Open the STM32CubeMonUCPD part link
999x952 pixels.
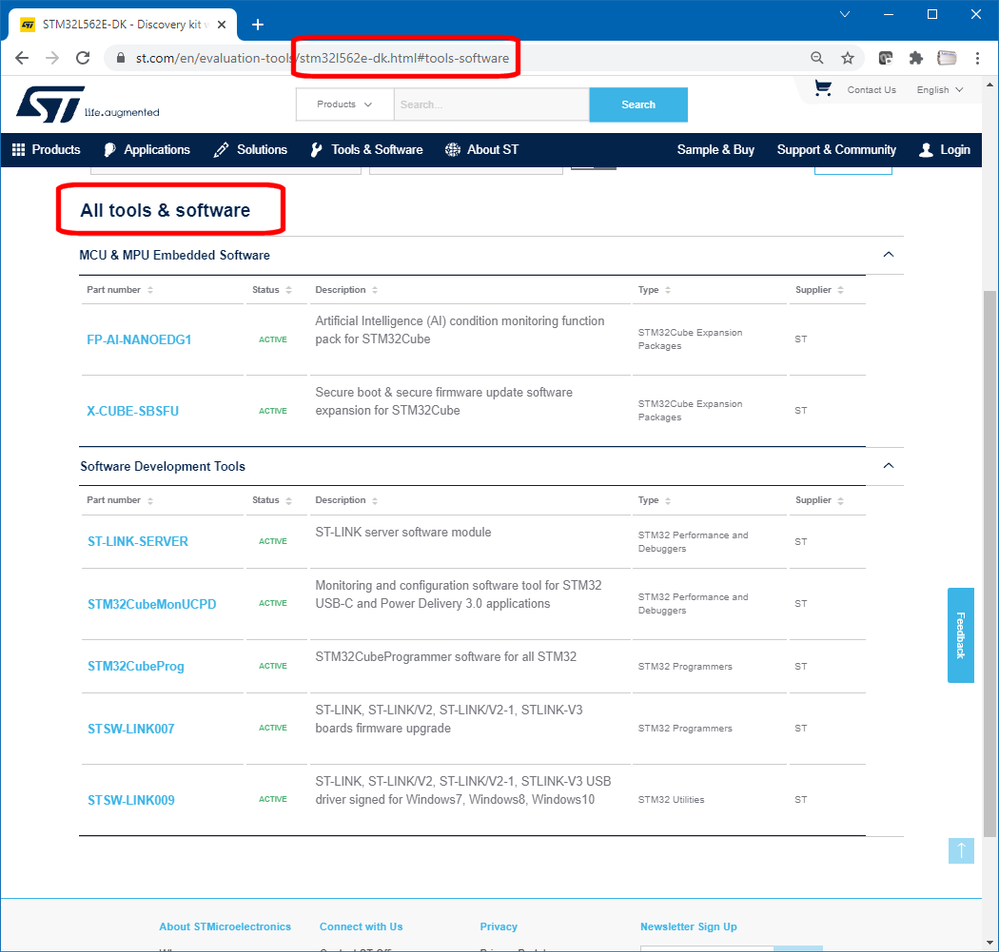point(152,604)
